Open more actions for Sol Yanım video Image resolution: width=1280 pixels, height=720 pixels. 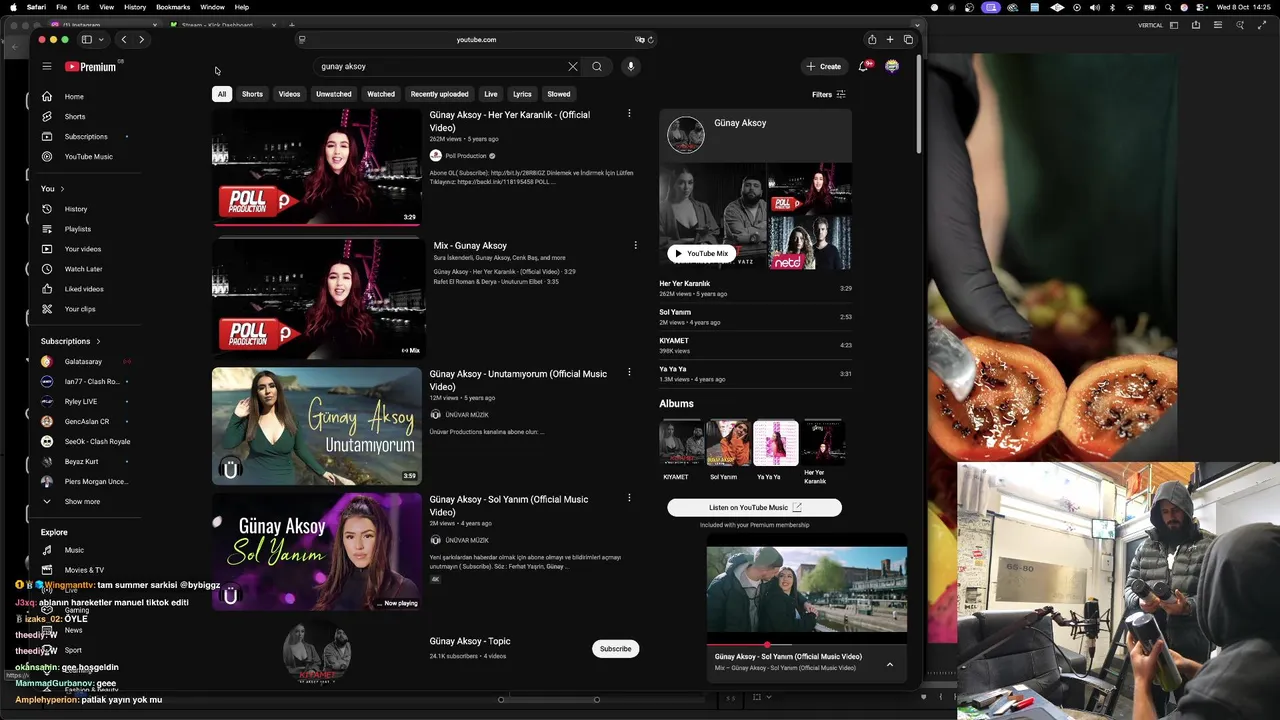pos(629,497)
